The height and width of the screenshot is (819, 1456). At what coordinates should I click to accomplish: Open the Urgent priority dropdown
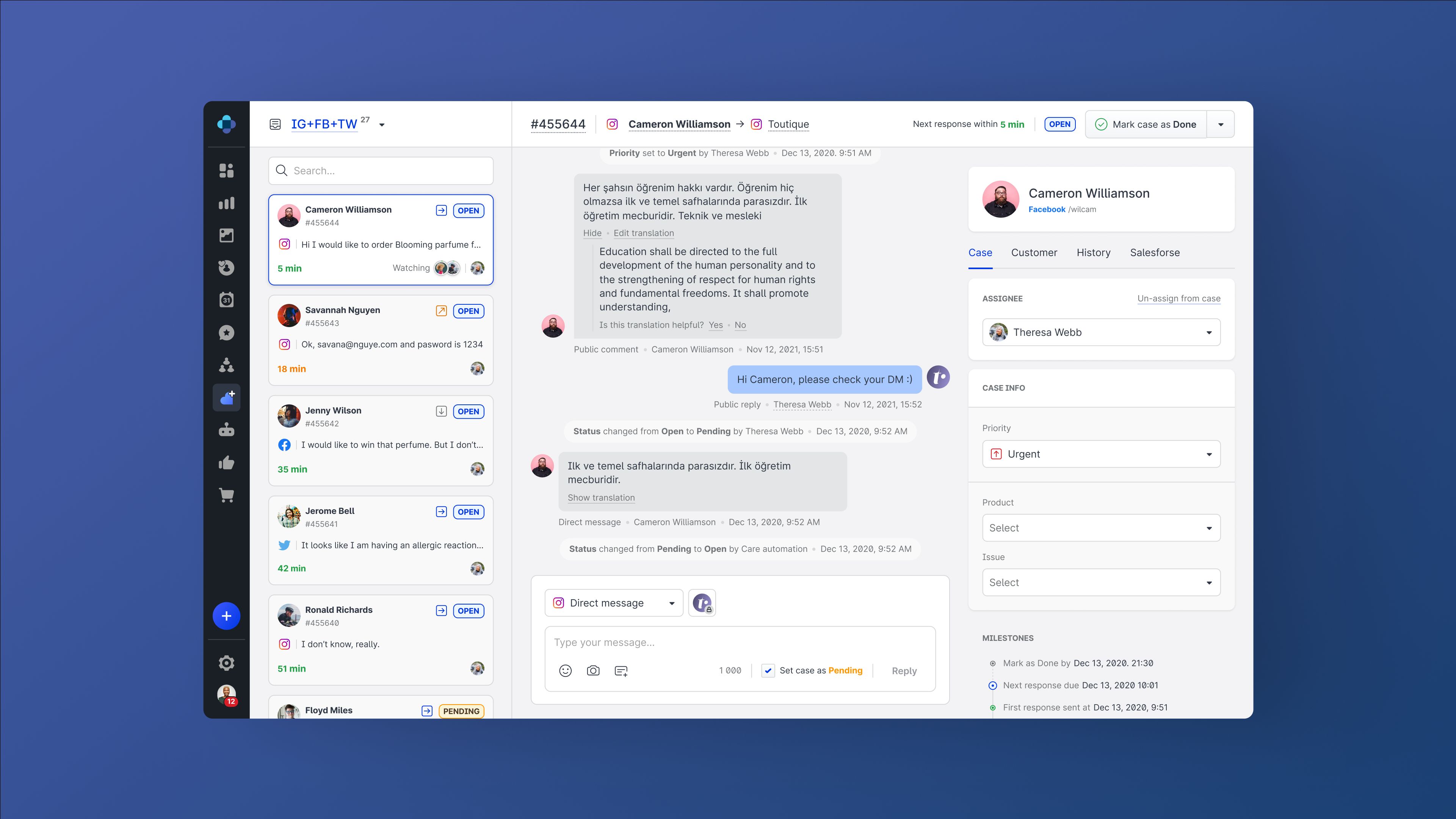(x=1101, y=454)
